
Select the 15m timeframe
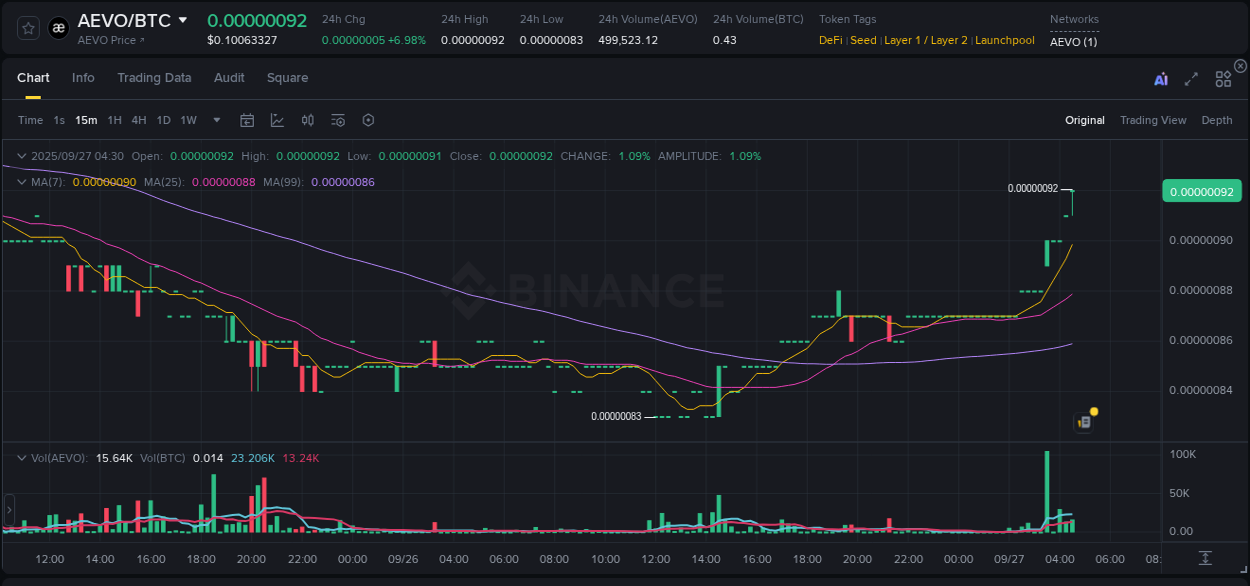click(x=86, y=120)
